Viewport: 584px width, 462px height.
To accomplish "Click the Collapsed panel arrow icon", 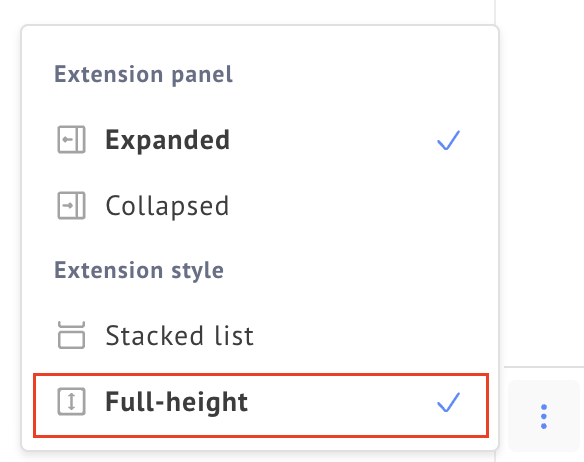I will (72, 205).
